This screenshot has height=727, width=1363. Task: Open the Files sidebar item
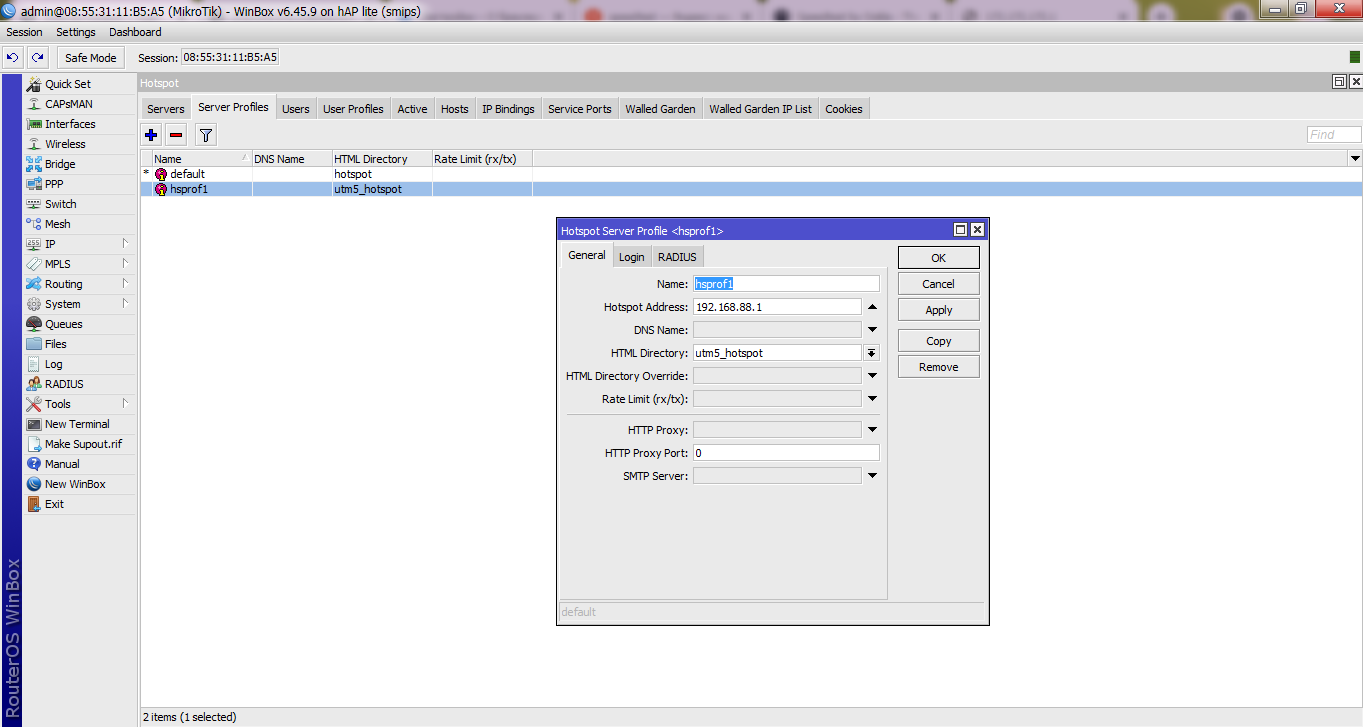click(x=55, y=344)
